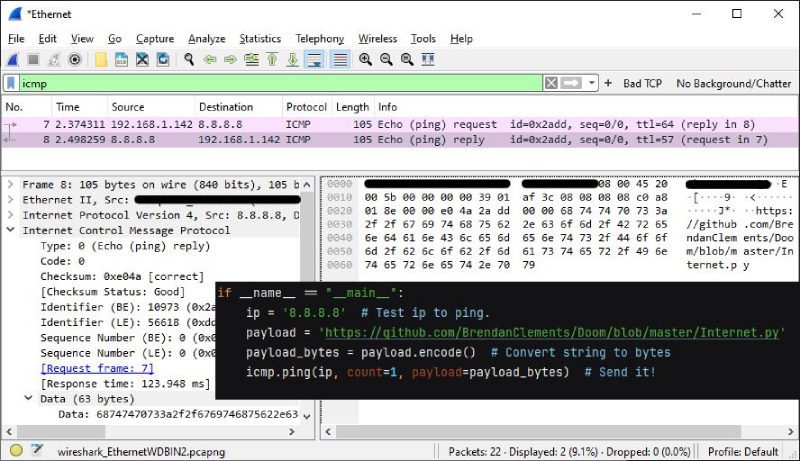
Task: Restart the current capture
Action: pos(54,60)
